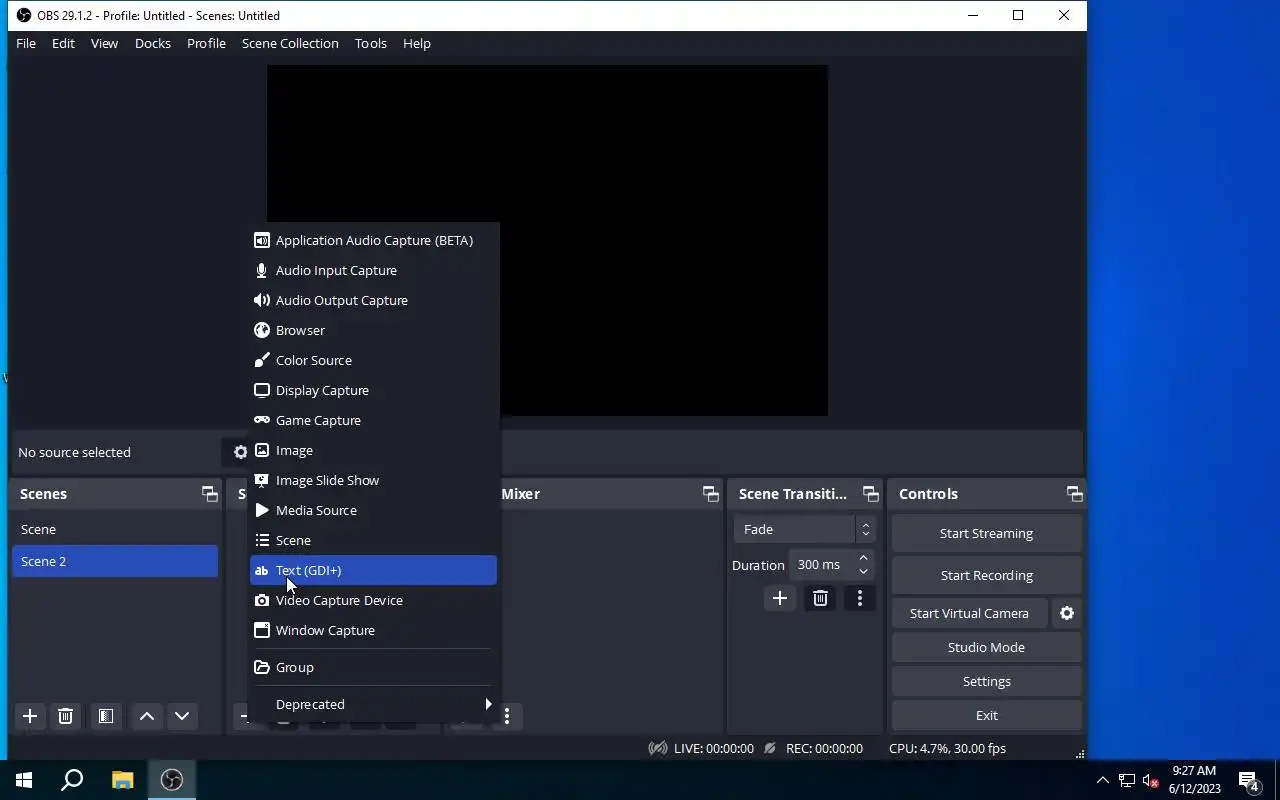The image size is (1280, 800).
Task: Open the Fade transition dropdown
Action: [x=805, y=529]
